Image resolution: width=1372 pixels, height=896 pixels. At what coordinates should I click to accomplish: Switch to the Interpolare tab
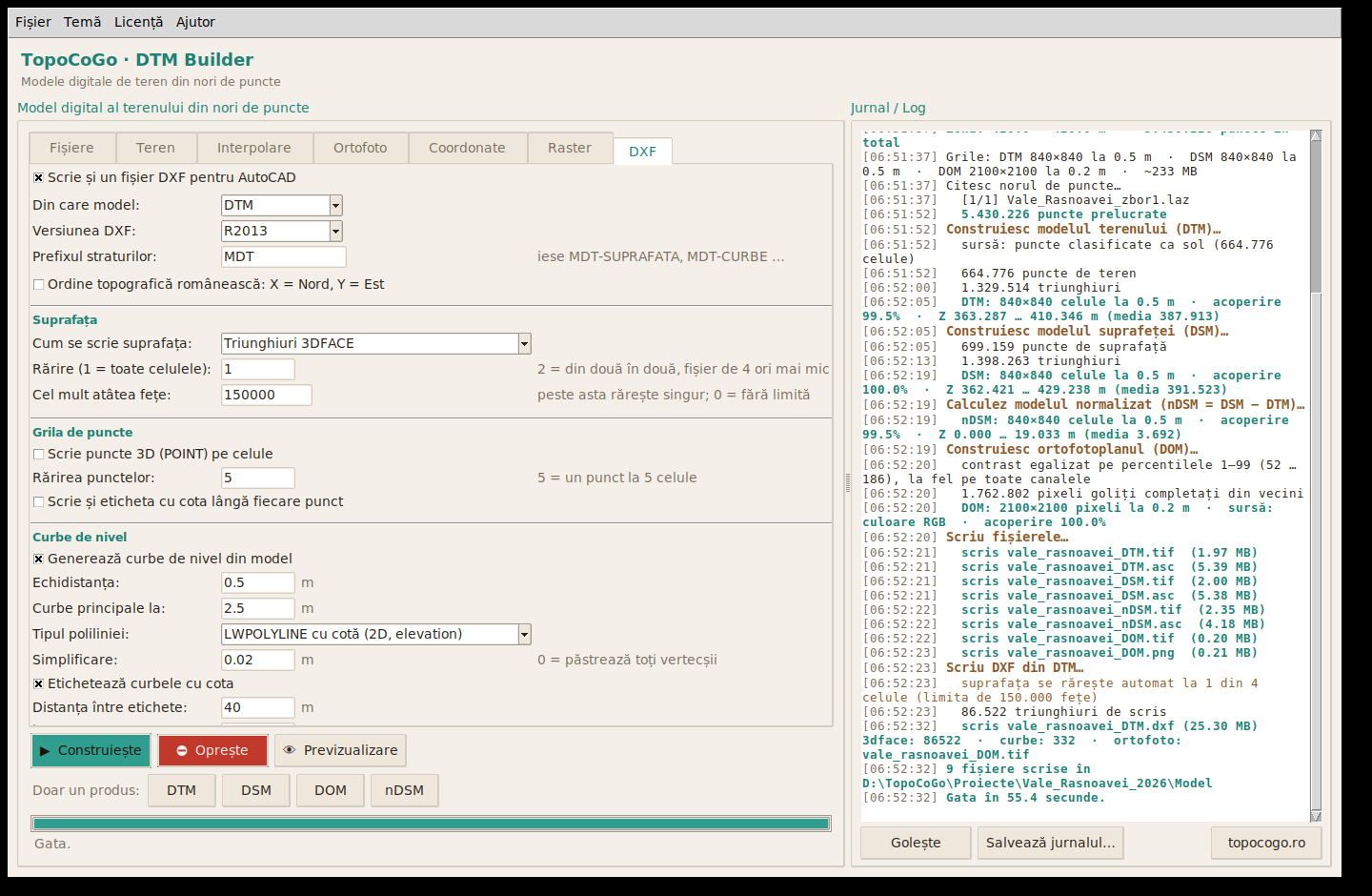(254, 148)
